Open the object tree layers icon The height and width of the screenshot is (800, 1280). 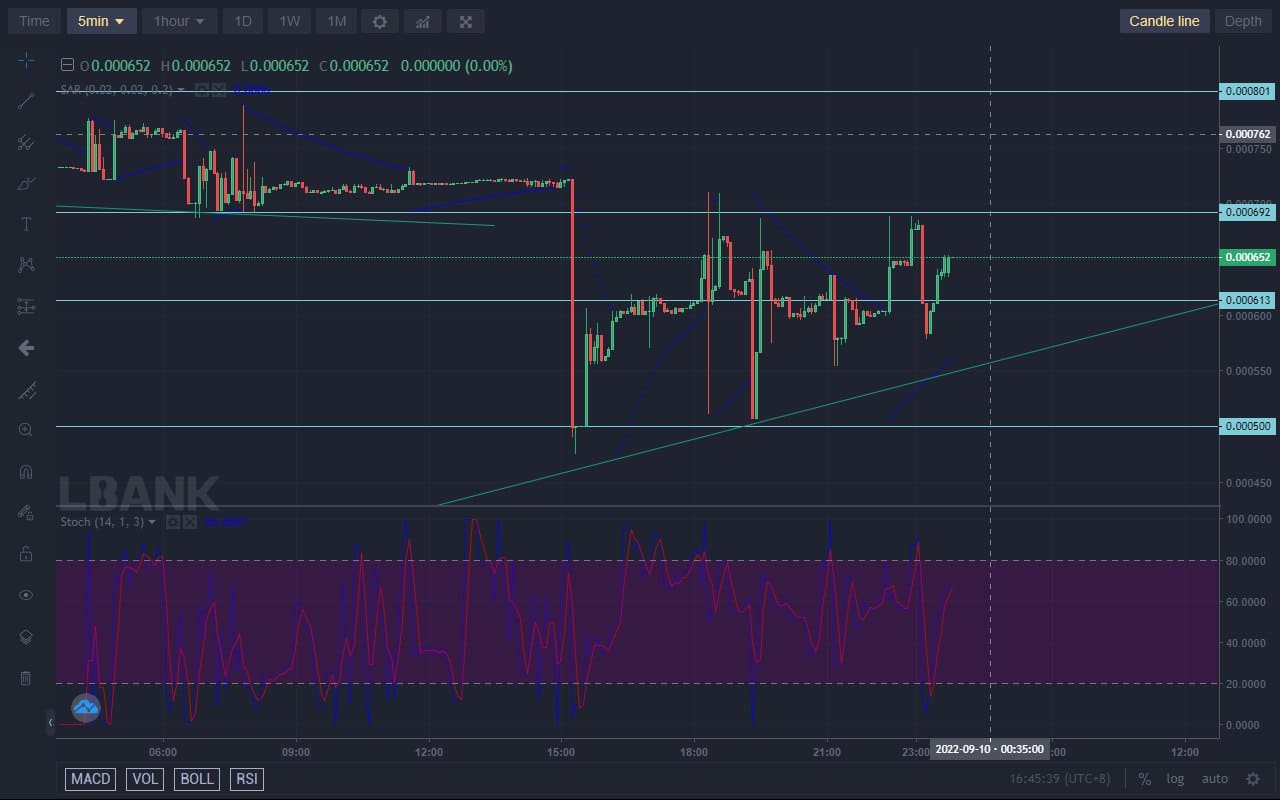26,637
